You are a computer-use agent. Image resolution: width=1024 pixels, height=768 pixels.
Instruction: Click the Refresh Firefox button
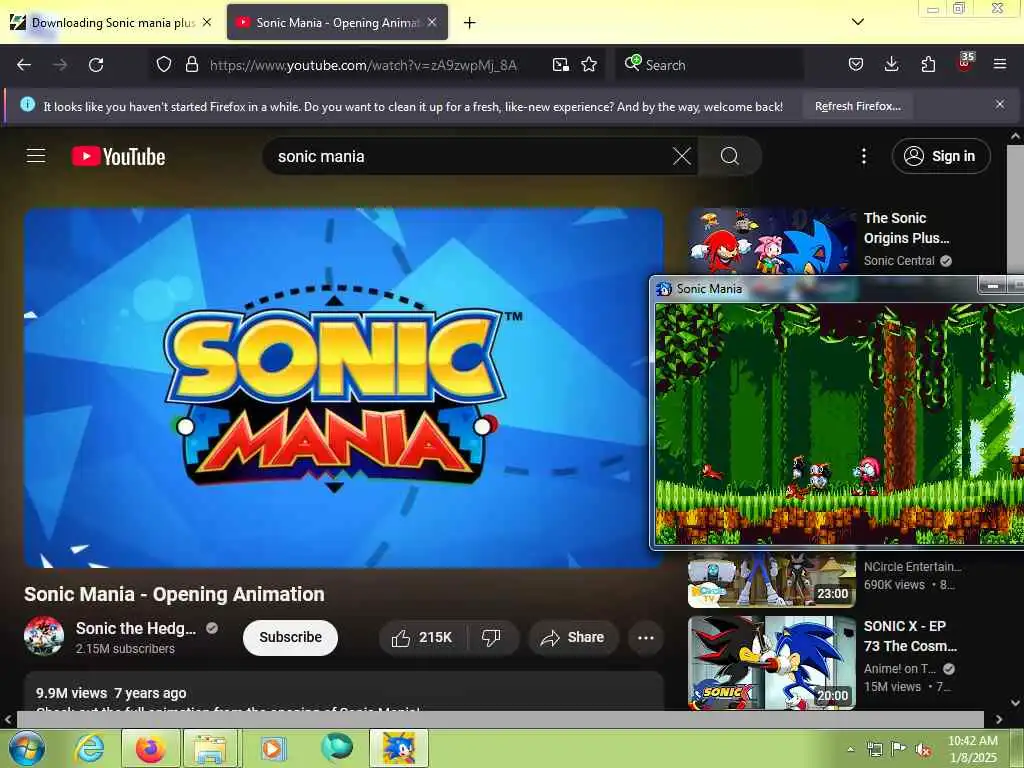click(858, 106)
